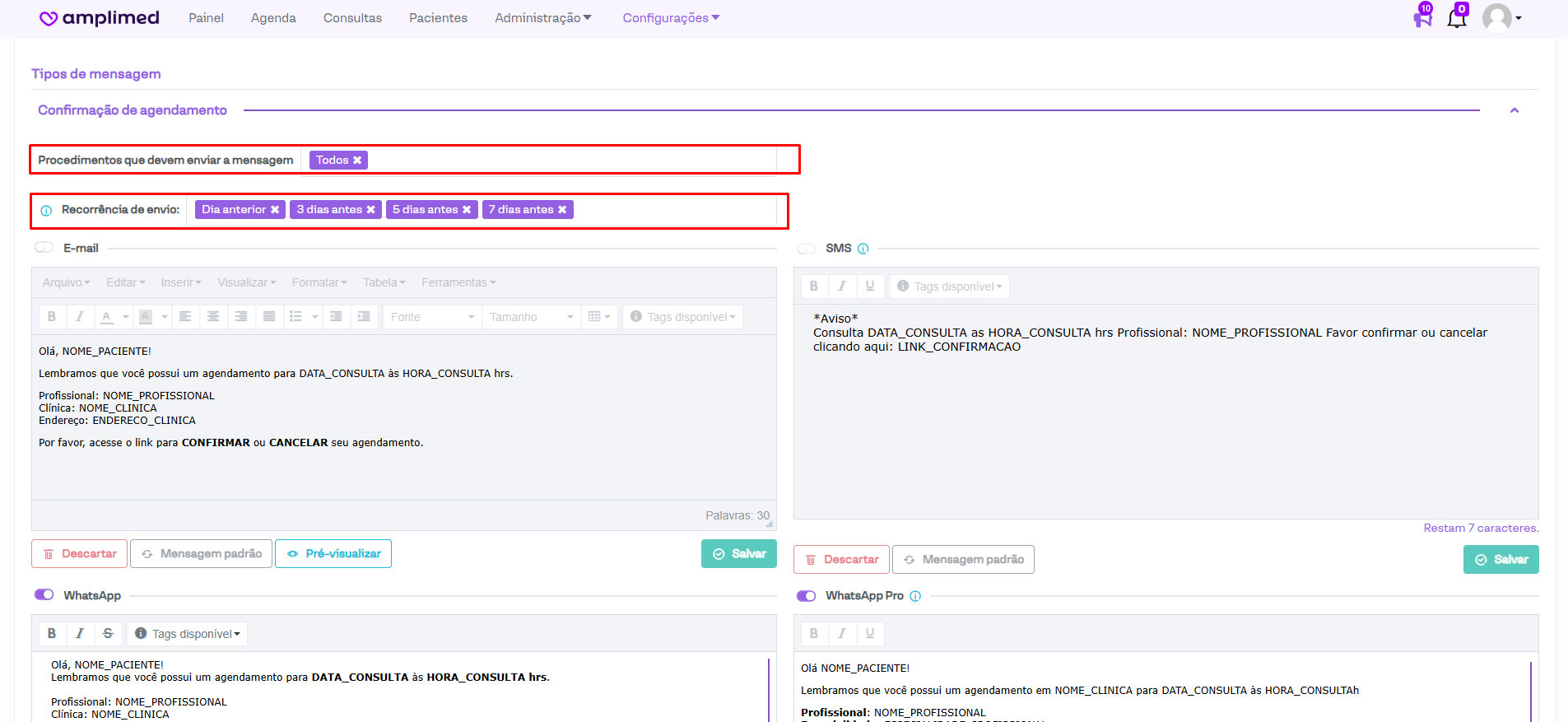Click the info icon beside SMS
1568x722 pixels.
tap(863, 249)
